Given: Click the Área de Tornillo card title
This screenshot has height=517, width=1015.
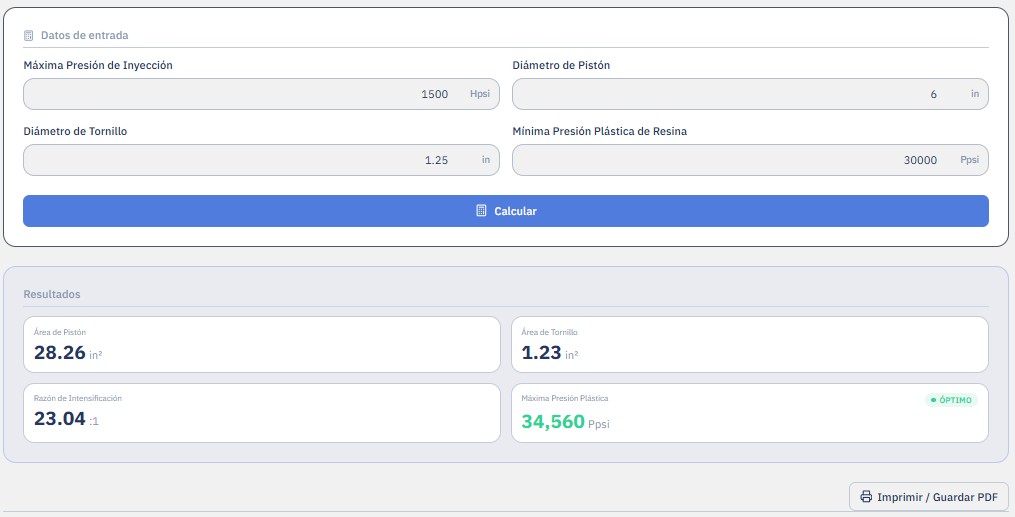Looking at the screenshot, I should coord(549,332).
